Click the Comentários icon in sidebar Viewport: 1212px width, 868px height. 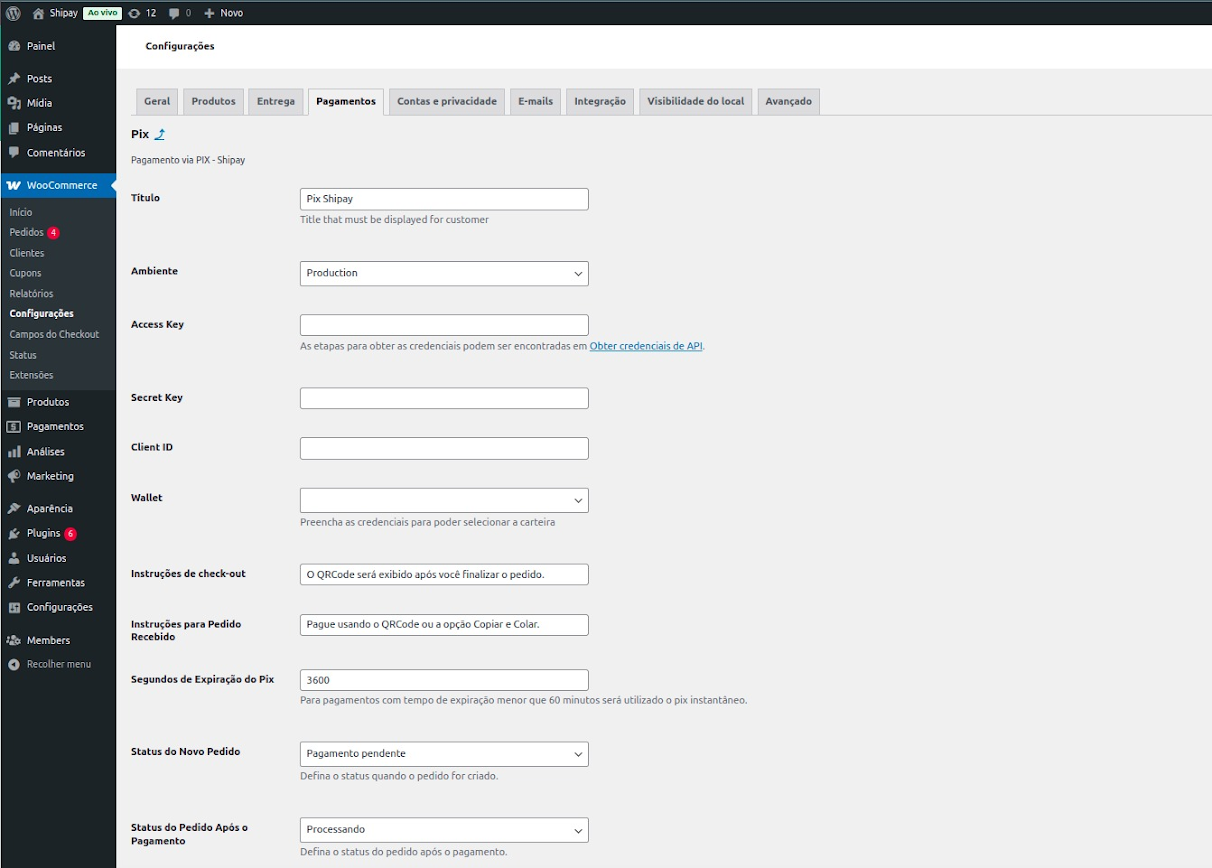[x=14, y=153]
